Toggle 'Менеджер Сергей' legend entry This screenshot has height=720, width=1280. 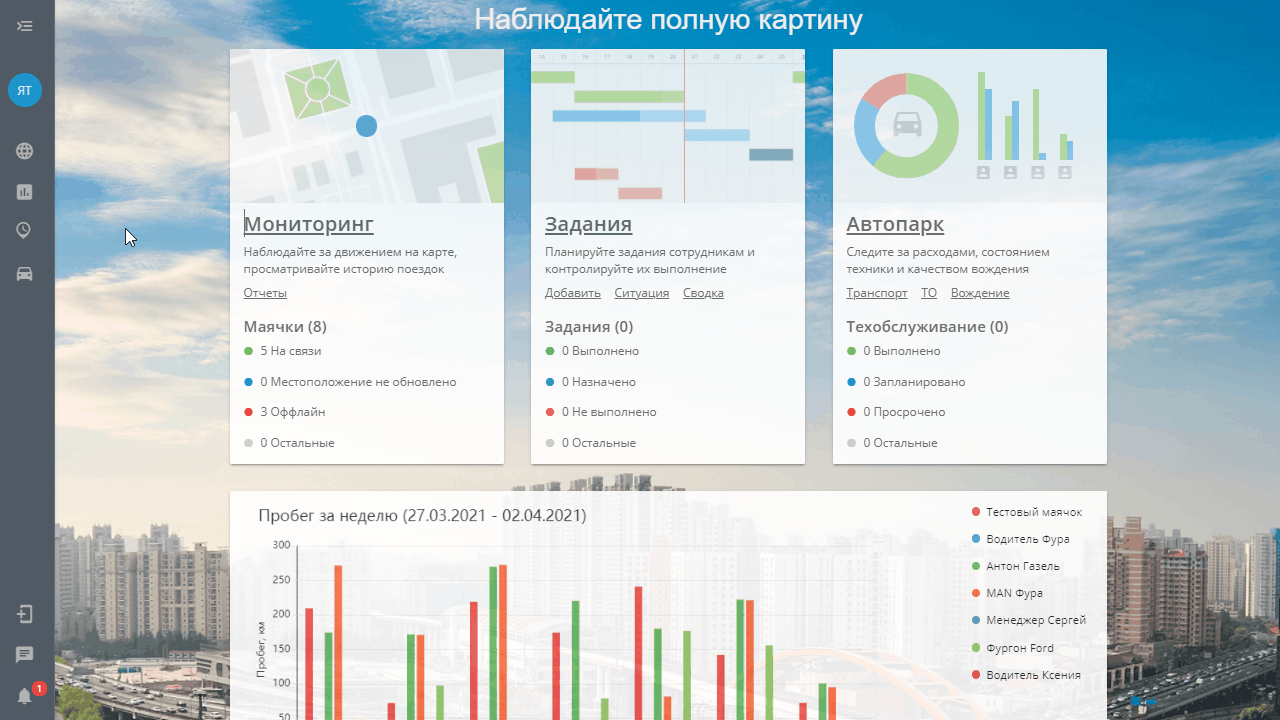[1029, 620]
